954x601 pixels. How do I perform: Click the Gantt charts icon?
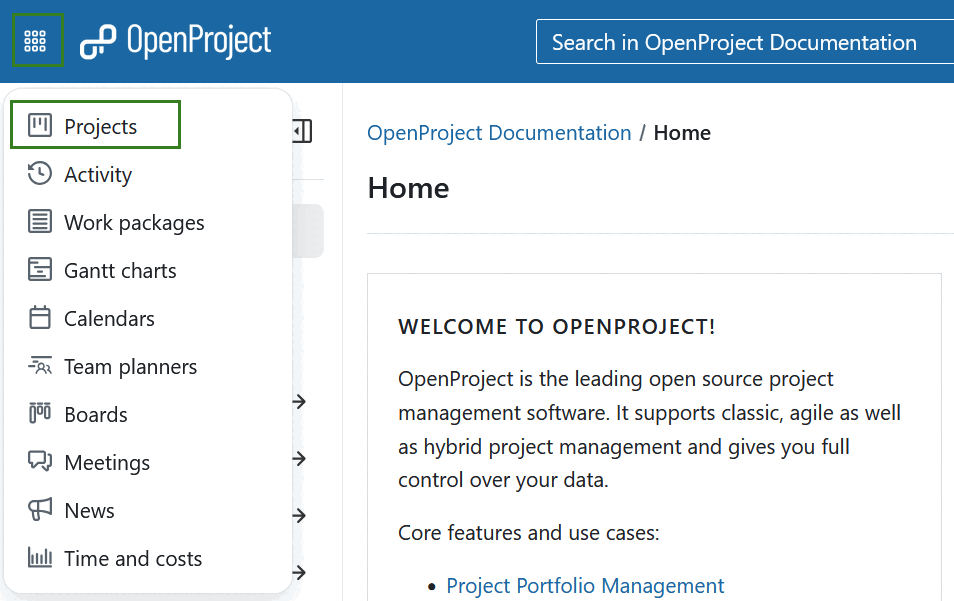point(38,270)
